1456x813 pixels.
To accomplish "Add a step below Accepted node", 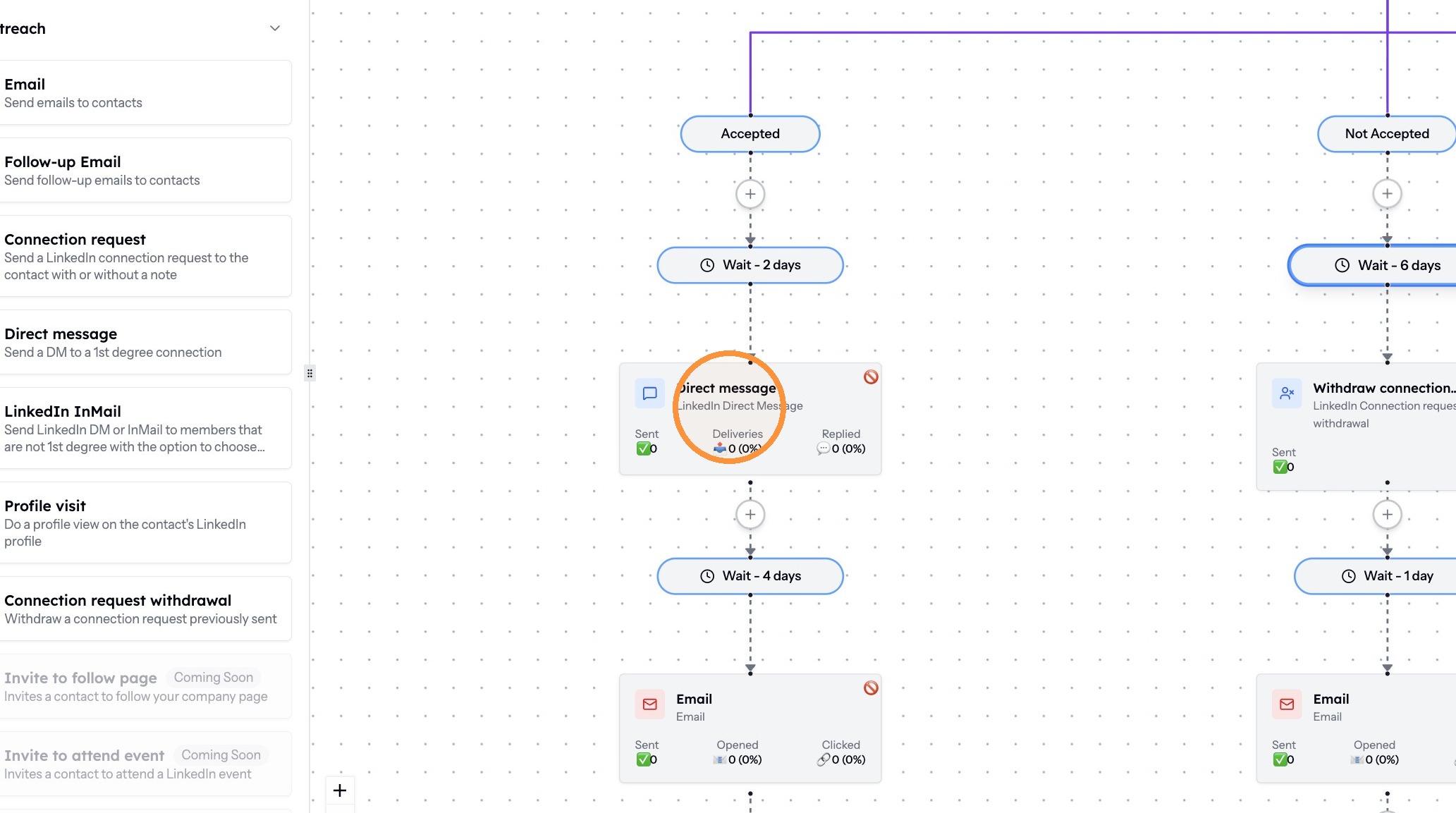I will tap(750, 194).
